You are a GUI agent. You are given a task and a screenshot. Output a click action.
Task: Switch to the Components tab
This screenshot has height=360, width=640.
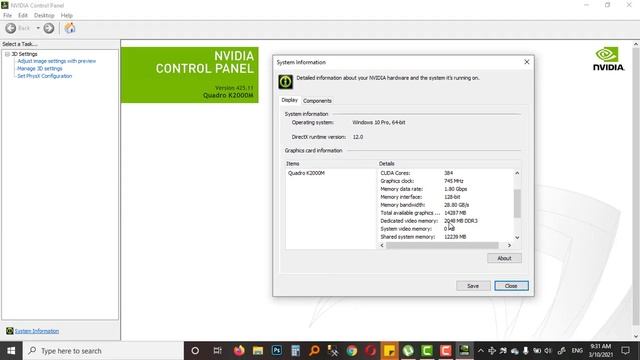coord(317,101)
